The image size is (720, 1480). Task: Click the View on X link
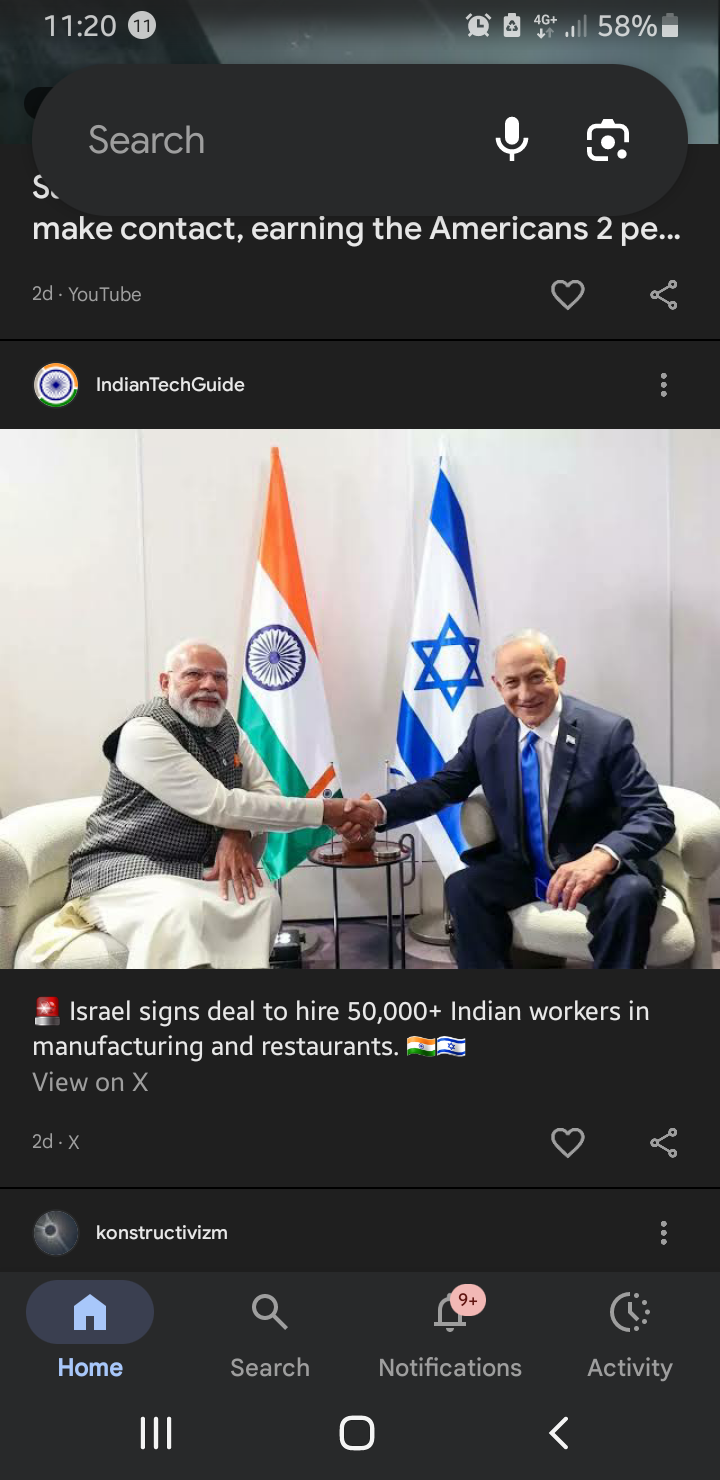90,1082
